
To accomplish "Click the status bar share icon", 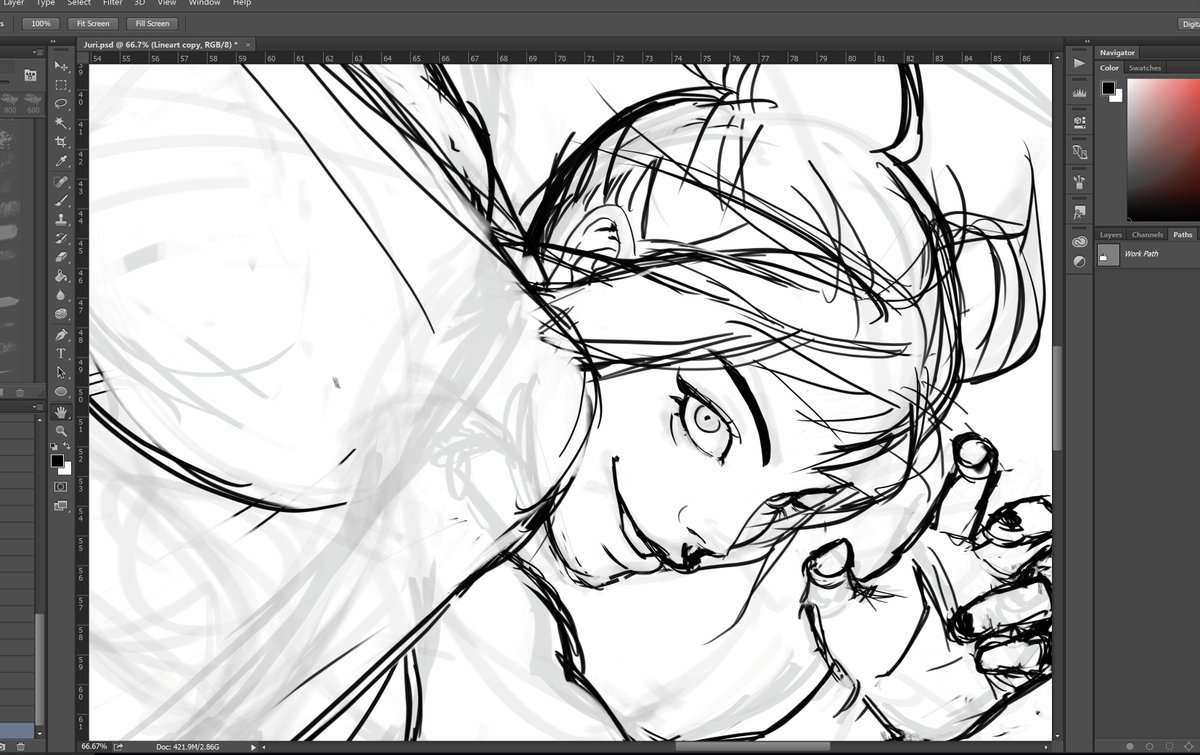I will (119, 746).
